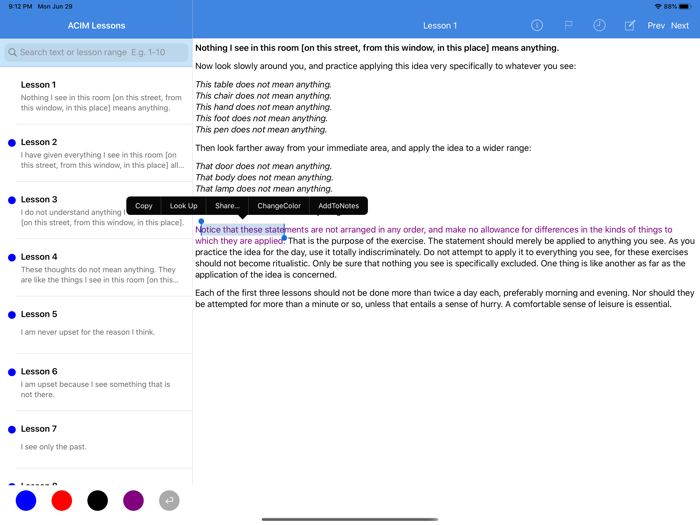The image size is (700, 525).
Task: Tap the battery indicator in status bar
Action: point(685,6)
